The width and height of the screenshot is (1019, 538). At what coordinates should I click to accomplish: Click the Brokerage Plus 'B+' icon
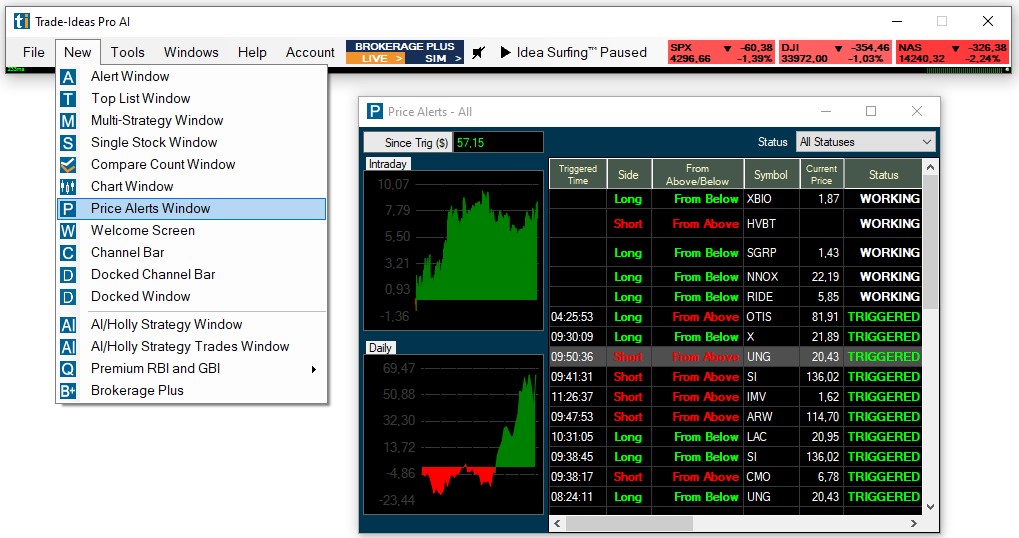68,391
